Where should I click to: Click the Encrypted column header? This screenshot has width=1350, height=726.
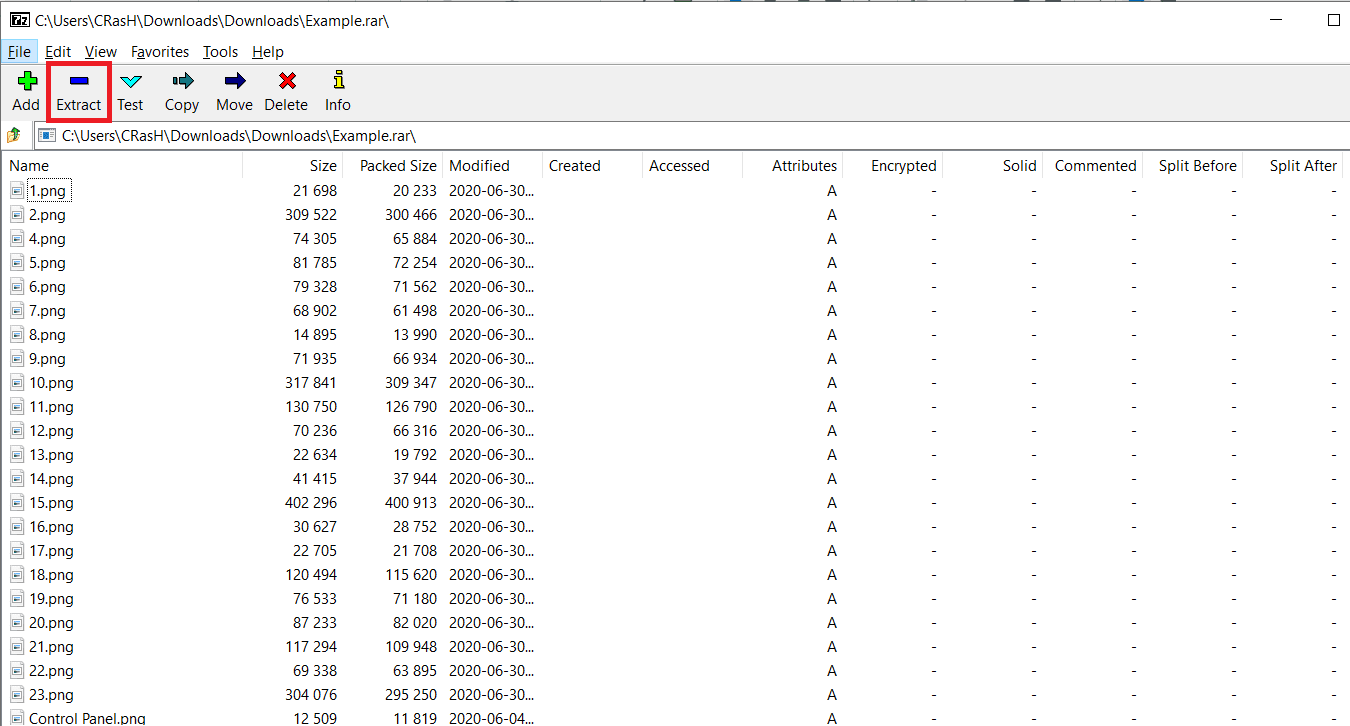[903, 166]
